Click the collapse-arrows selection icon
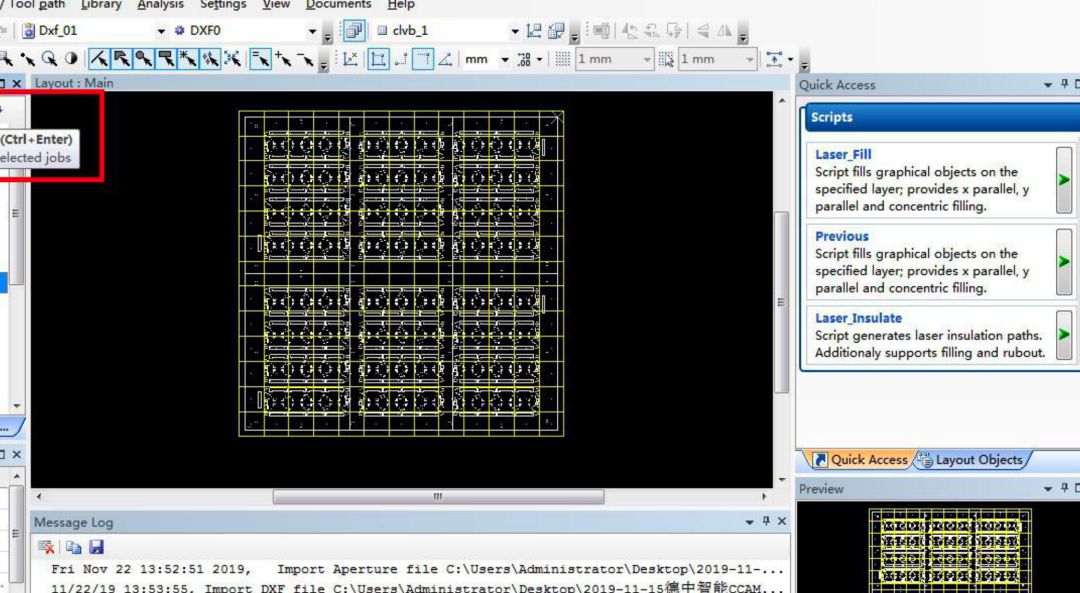This screenshot has height=593, width=1080. [x=232, y=59]
